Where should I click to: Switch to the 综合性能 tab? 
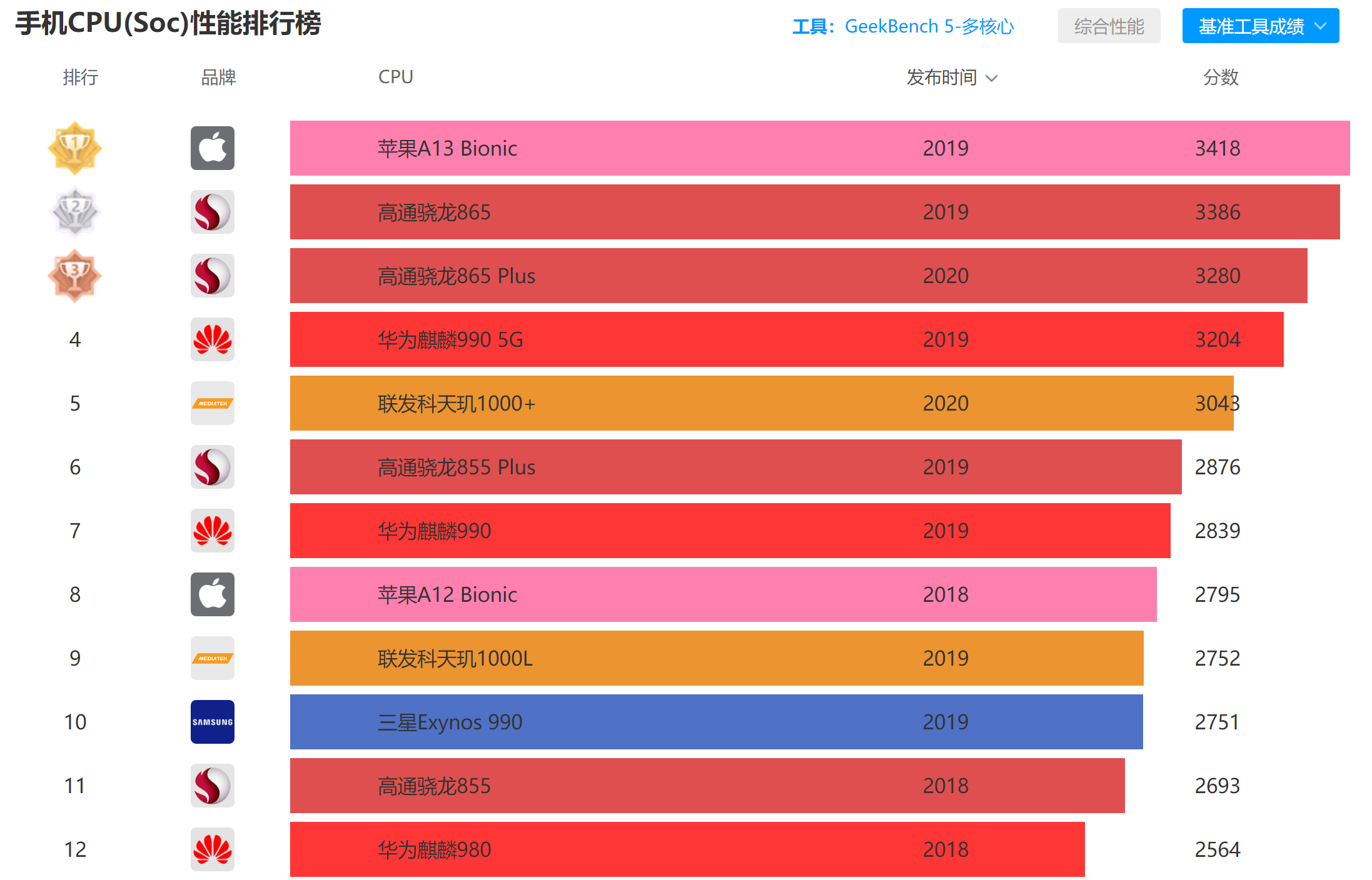click(1109, 26)
